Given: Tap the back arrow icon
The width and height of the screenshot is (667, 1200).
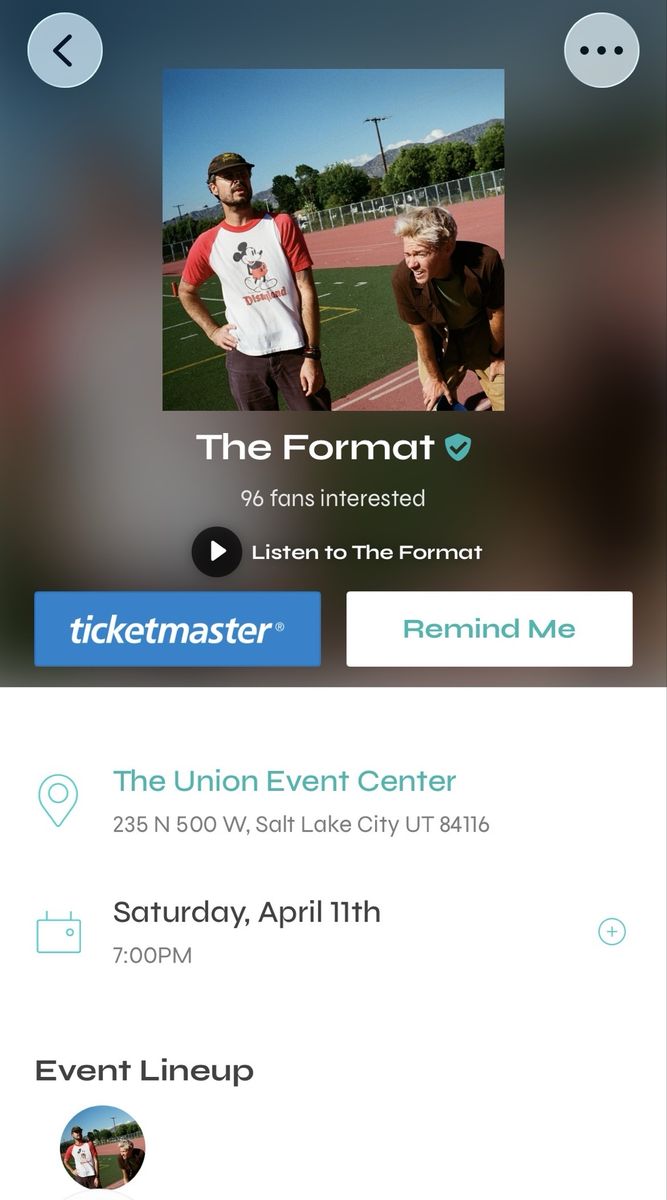Looking at the screenshot, I should click(x=64, y=48).
